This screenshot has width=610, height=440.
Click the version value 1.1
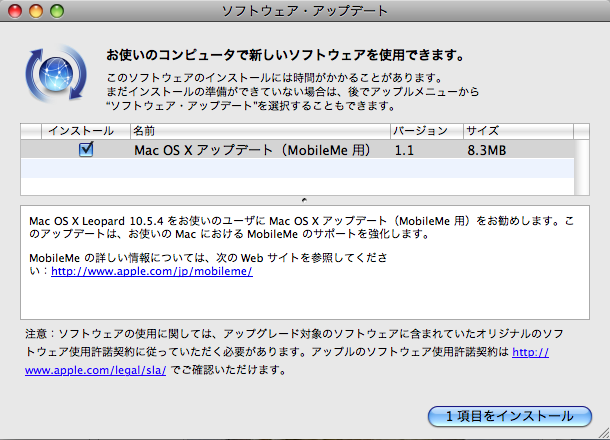point(404,150)
